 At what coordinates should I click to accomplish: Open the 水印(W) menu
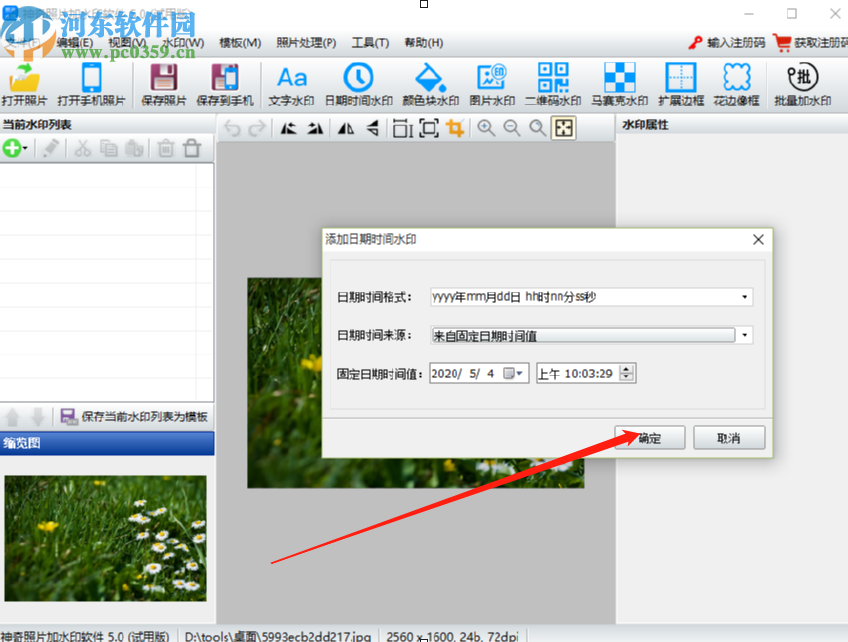184,43
